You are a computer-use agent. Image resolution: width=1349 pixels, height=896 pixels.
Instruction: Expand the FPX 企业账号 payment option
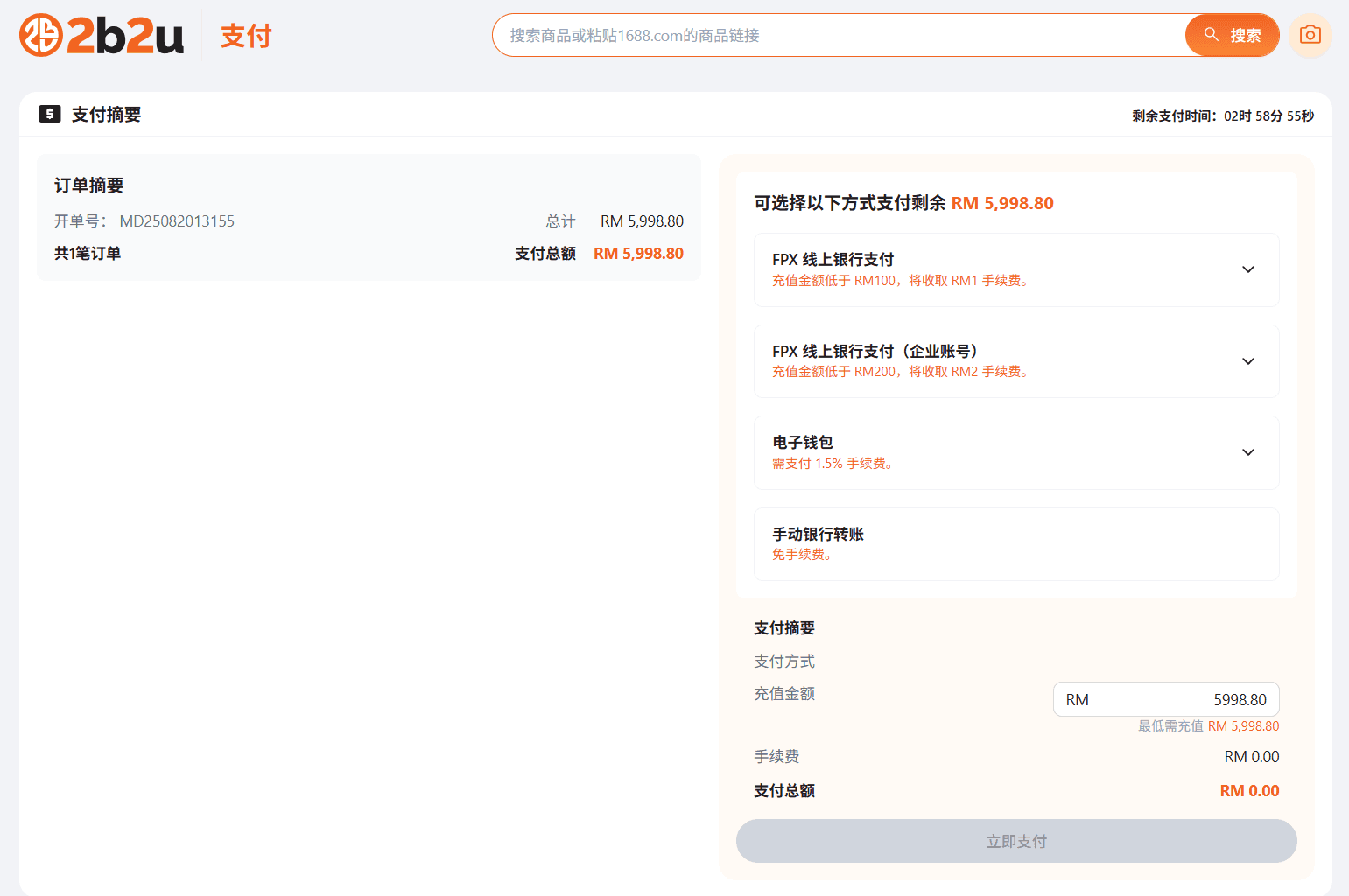point(1248,360)
